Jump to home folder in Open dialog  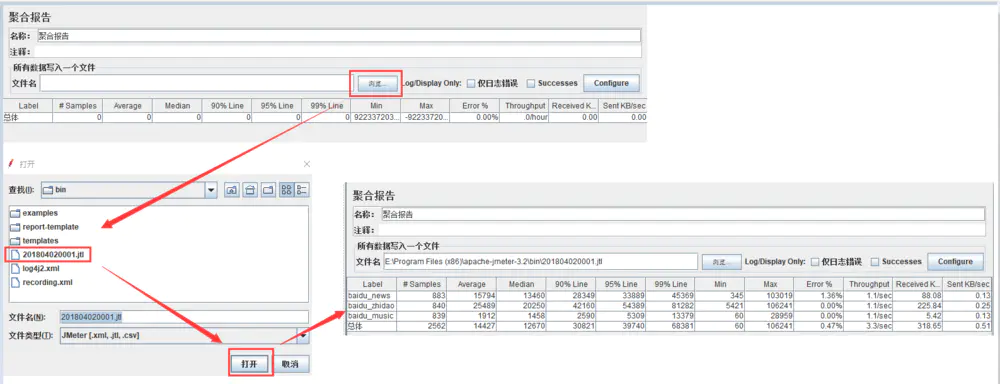pyautogui.click(x=250, y=189)
